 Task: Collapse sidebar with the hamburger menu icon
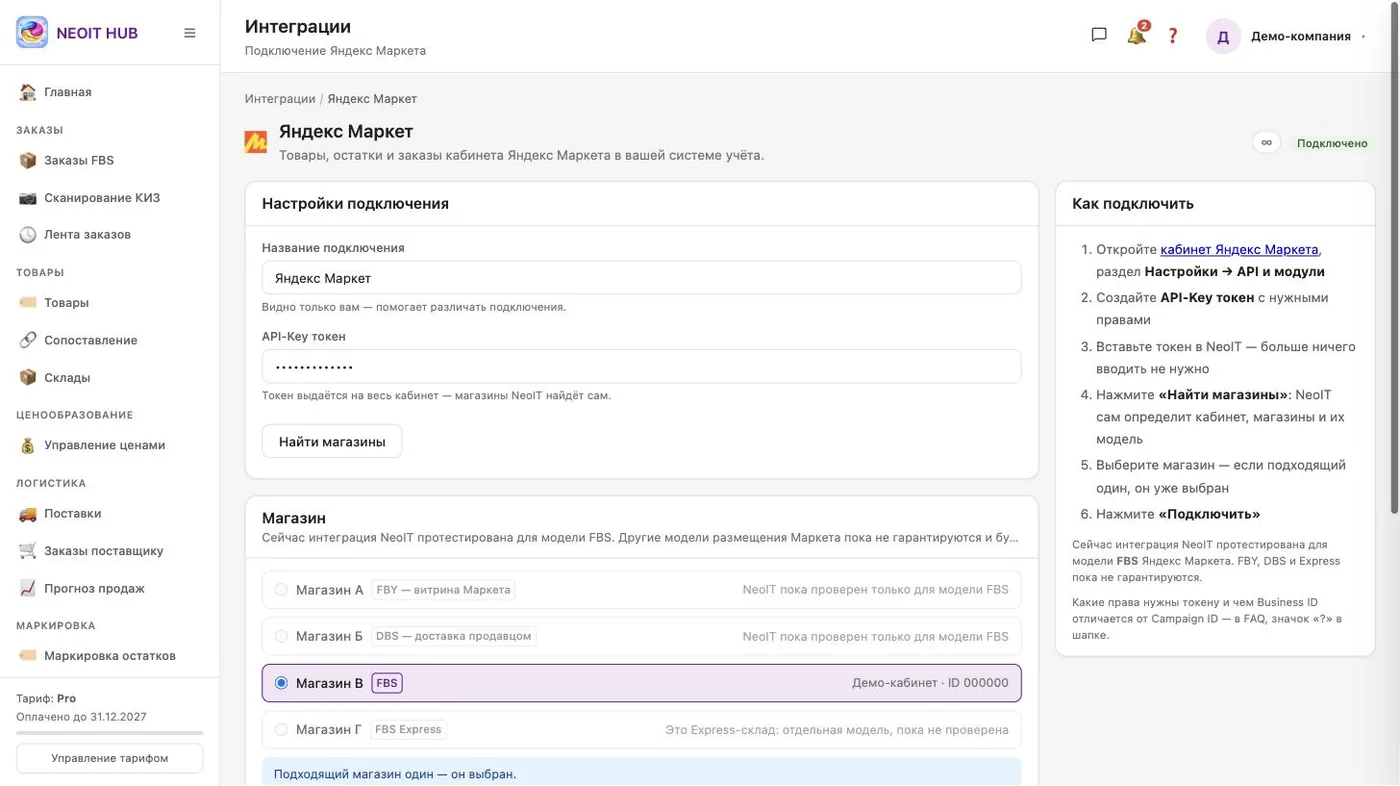coord(190,33)
